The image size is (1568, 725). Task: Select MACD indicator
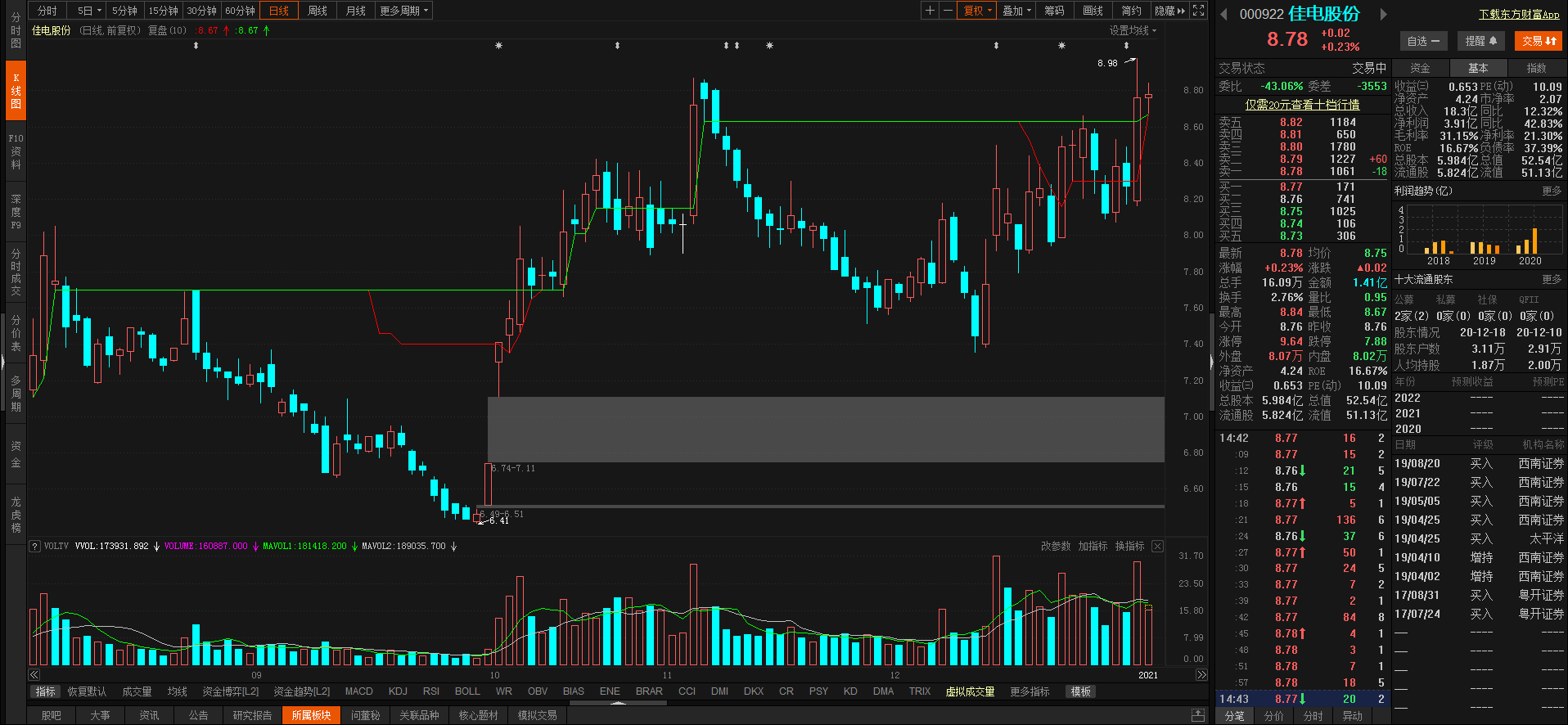[x=358, y=691]
